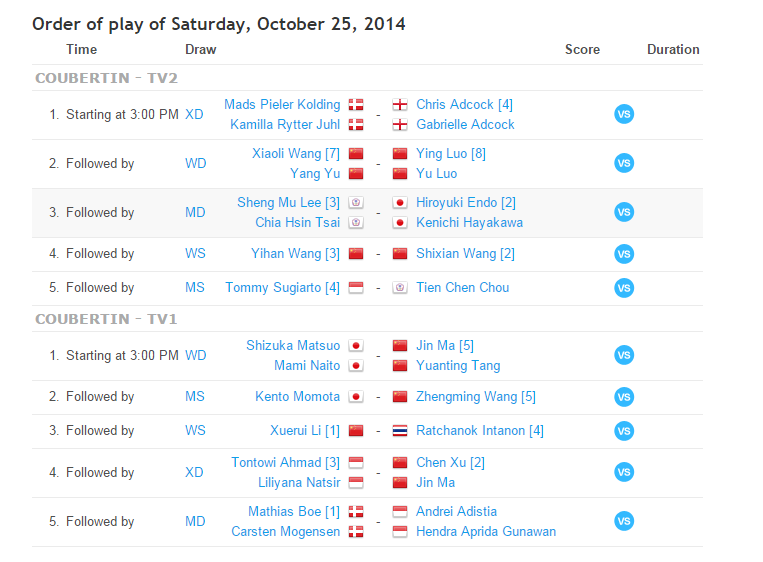Image resolution: width=763 pixels, height=562 pixels.
Task: Open MD draw link for Mathias Boe match
Action: point(195,521)
